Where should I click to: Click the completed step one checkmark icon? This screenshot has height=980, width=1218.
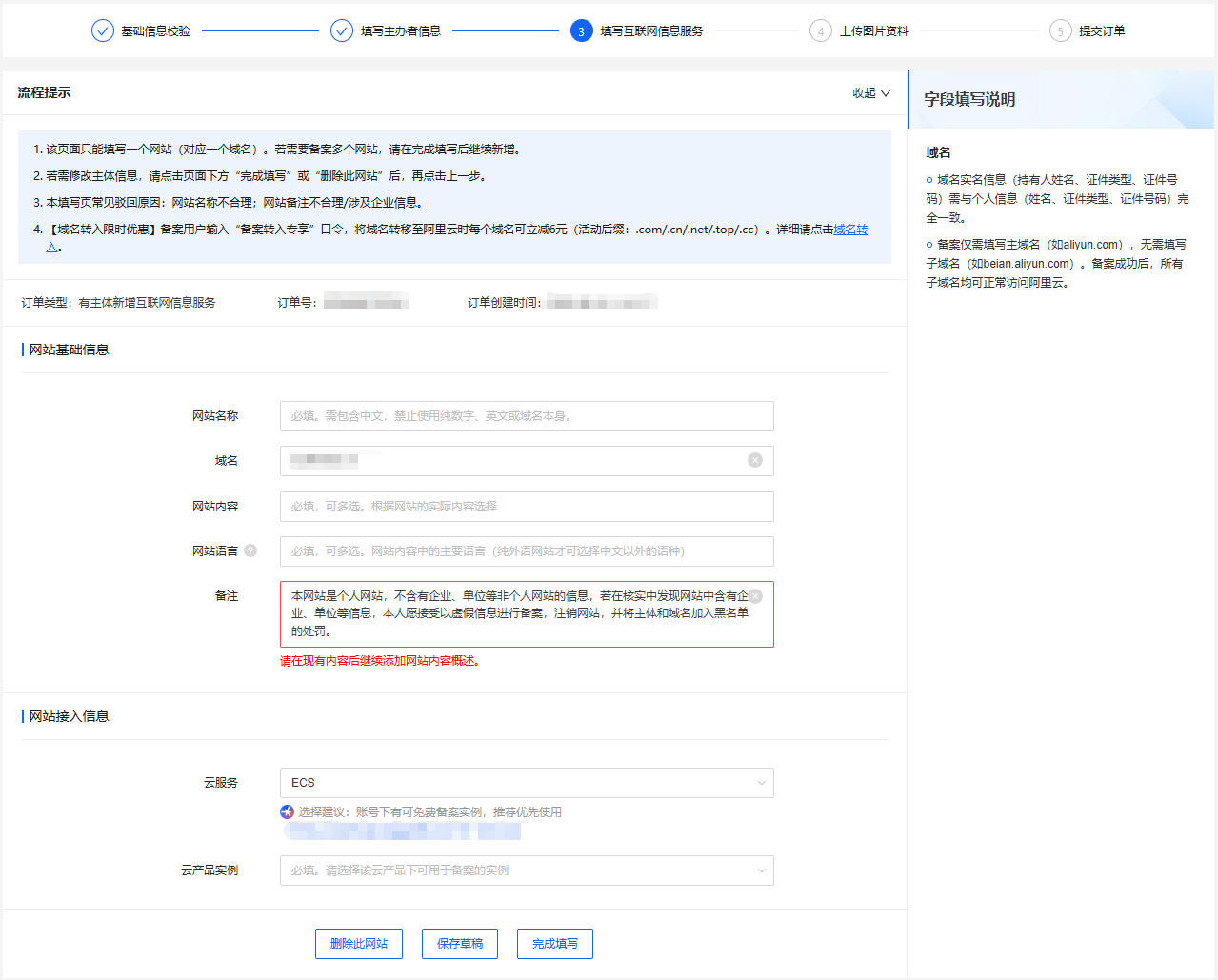[x=103, y=31]
